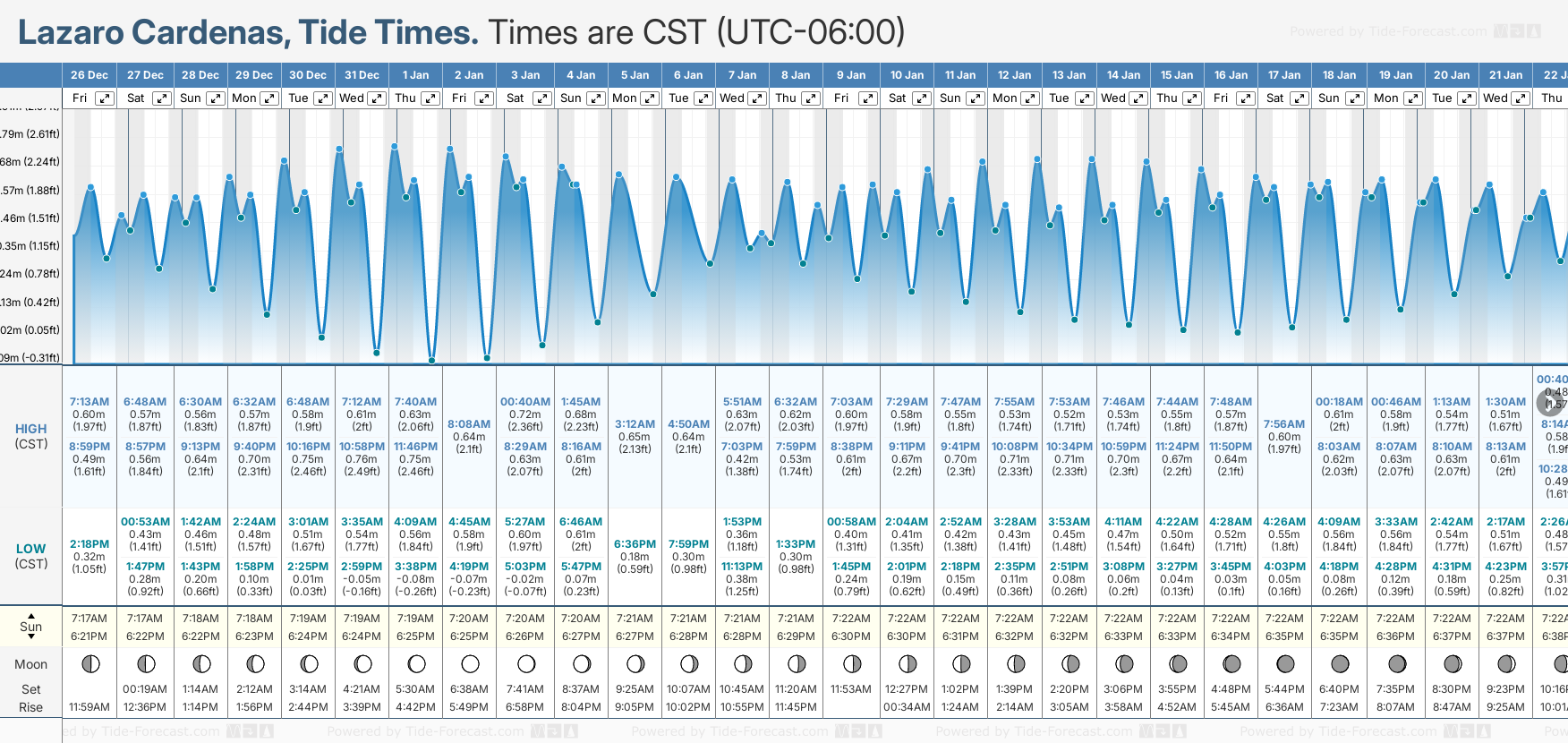
Task: Click expand icon beside Sat 27 Dec
Action: coord(161,98)
